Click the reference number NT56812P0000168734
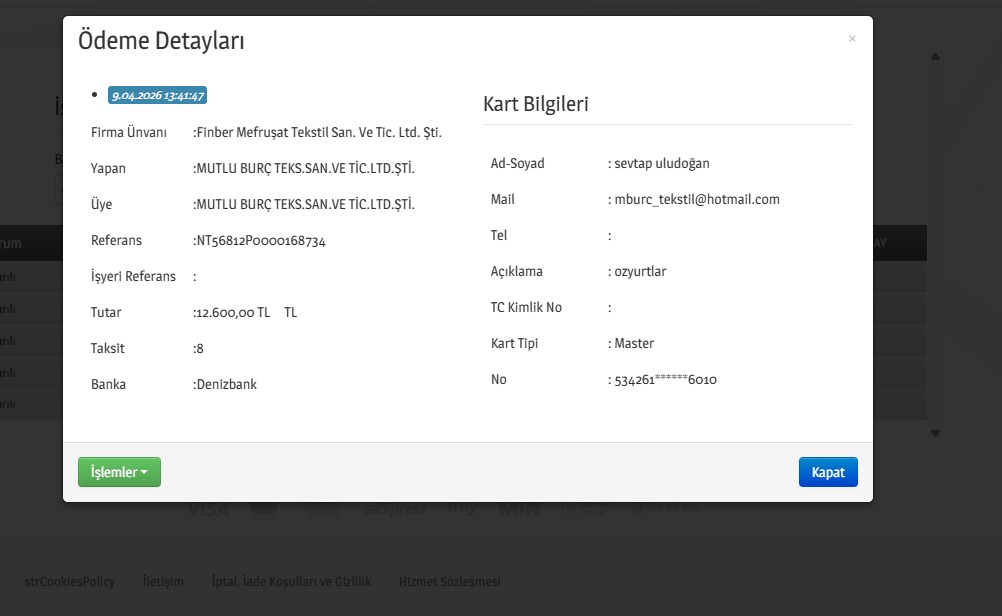 tap(261, 241)
